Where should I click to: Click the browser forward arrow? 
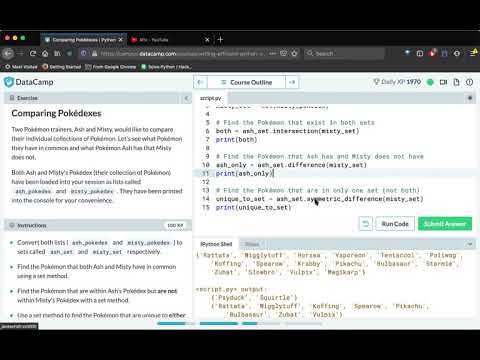[21, 53]
